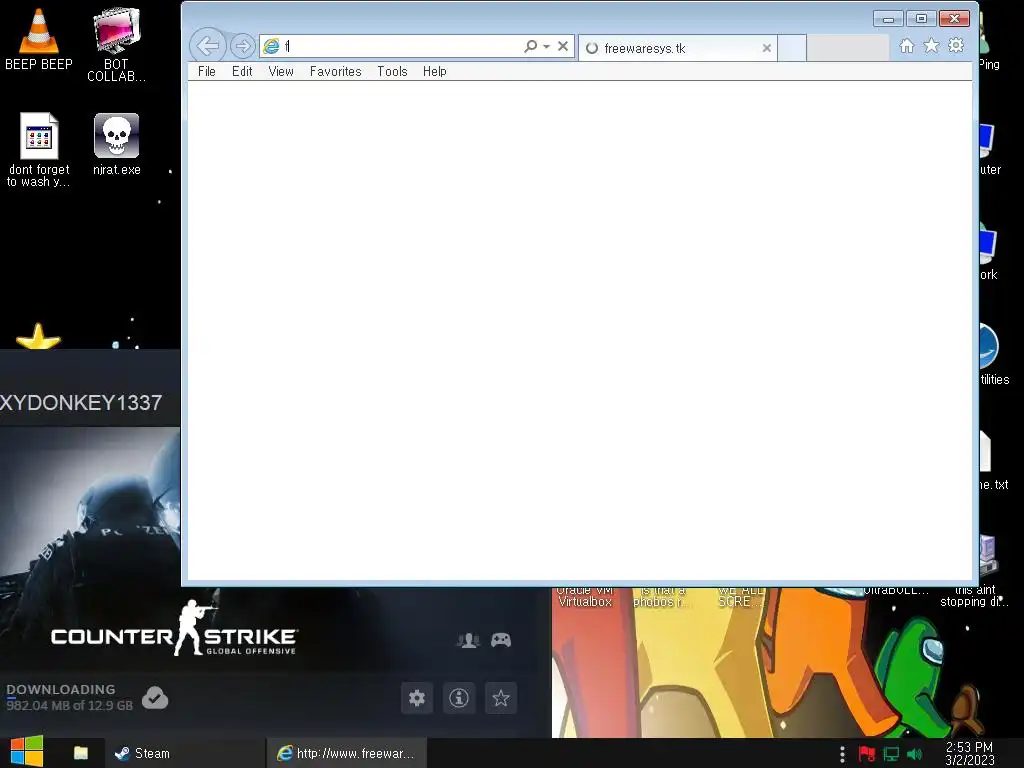Click the Steam friends who play icon
The height and width of the screenshot is (768, 1024).
click(468, 640)
